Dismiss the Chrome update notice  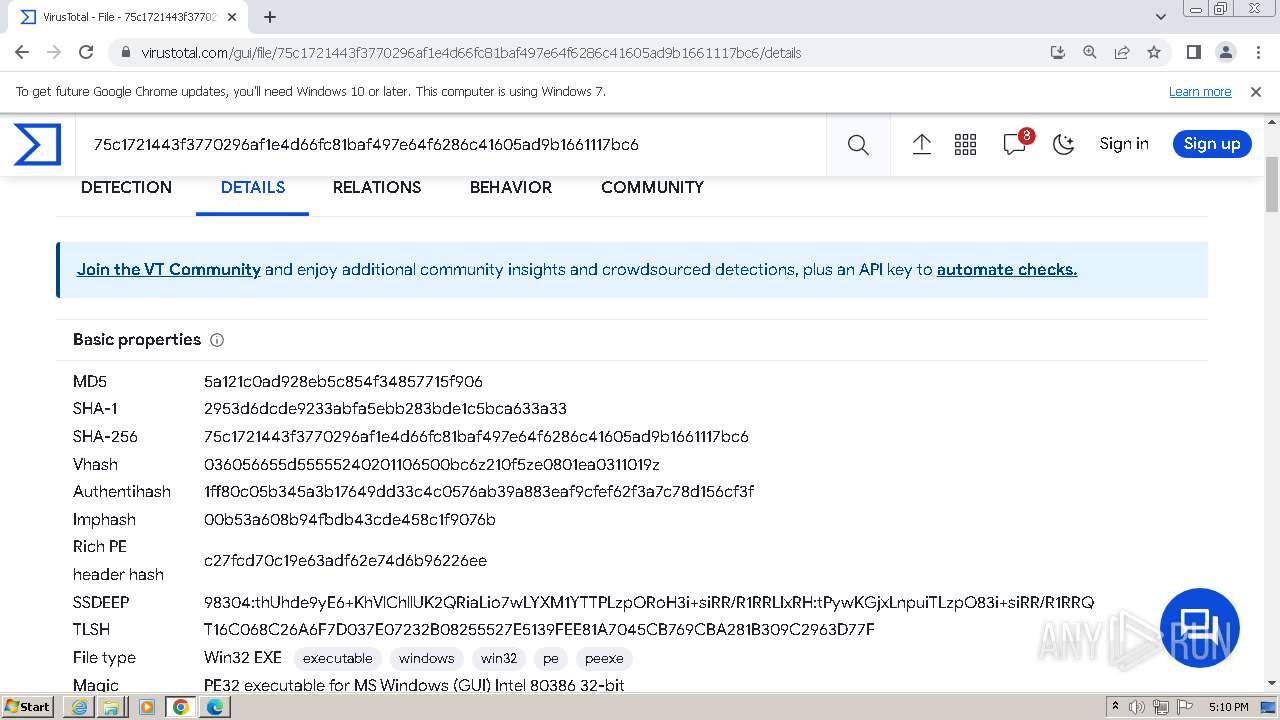pos(1256,92)
